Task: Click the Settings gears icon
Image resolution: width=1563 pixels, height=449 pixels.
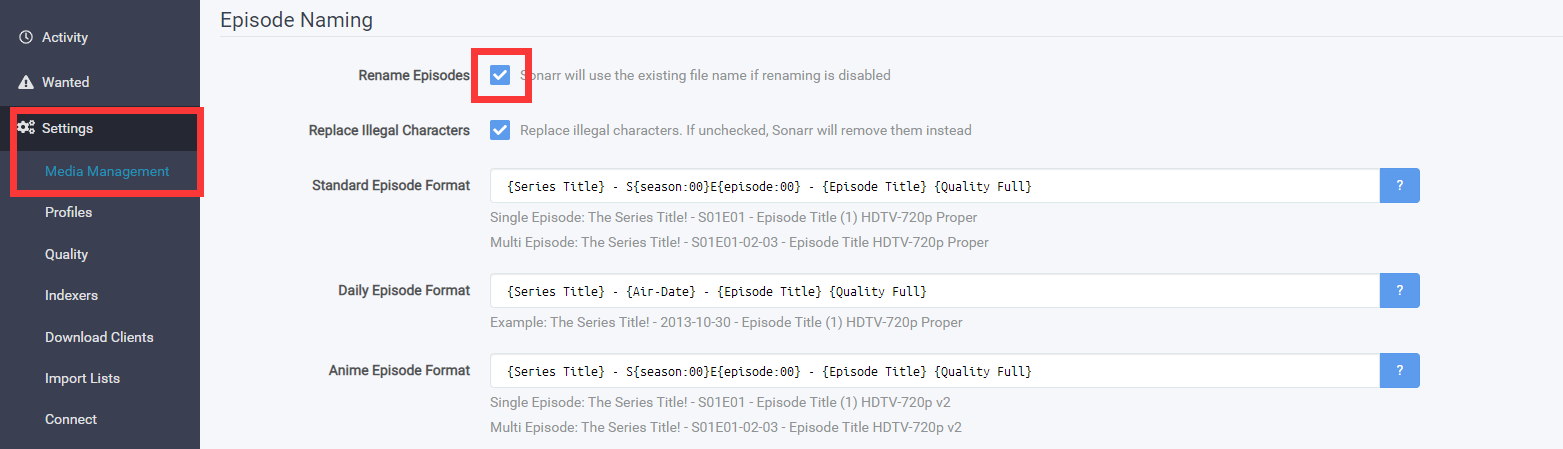Action: 26,128
